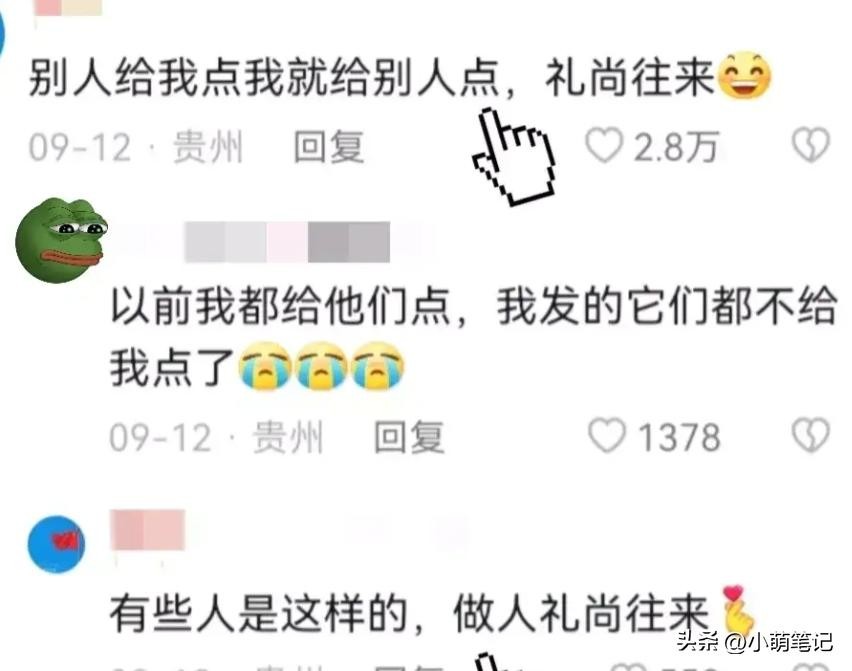This screenshot has width=852, height=671.
Task: Like the comment with 2.8万 likes
Action: (604, 146)
